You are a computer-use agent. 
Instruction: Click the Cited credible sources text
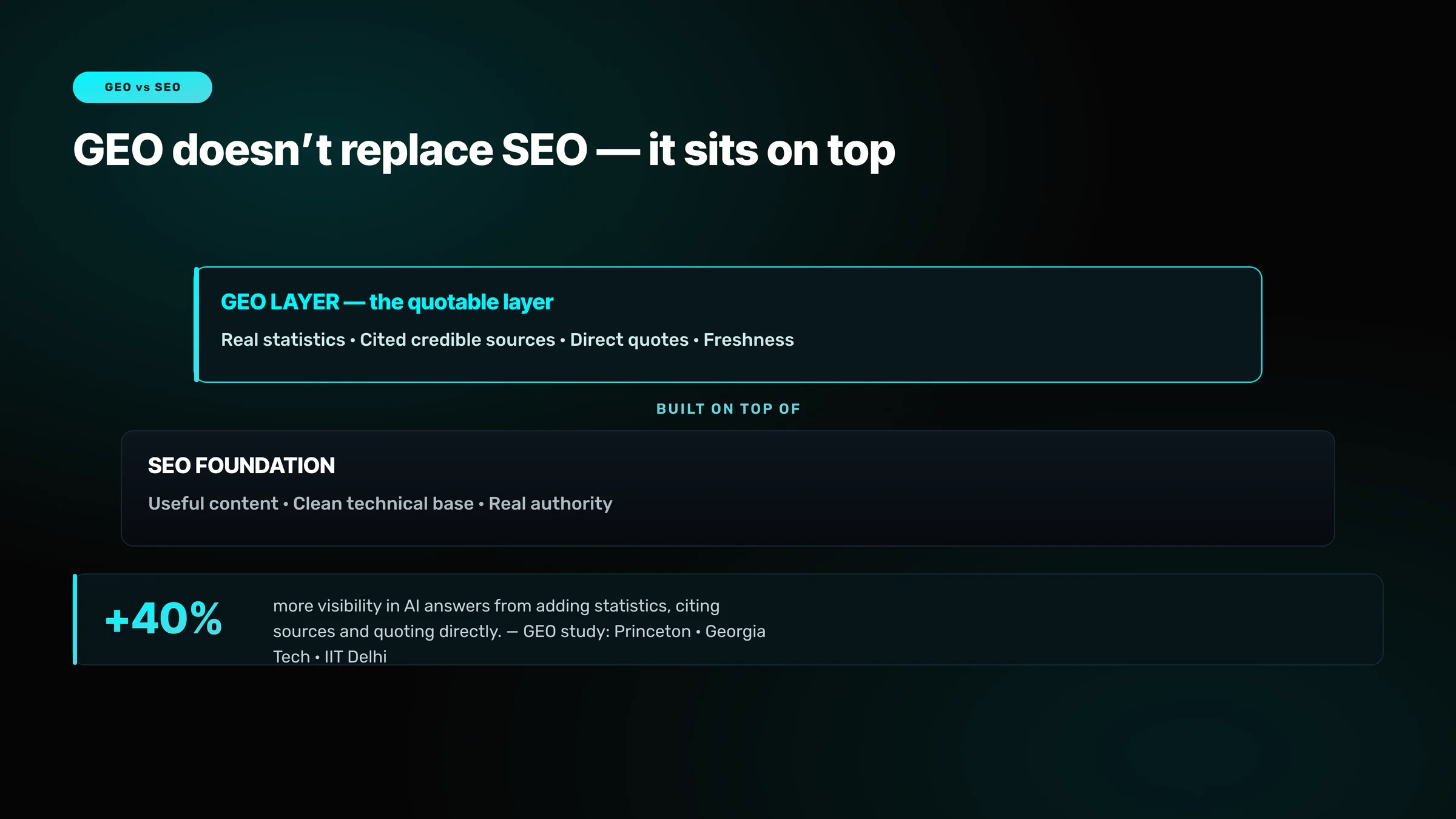point(457,340)
